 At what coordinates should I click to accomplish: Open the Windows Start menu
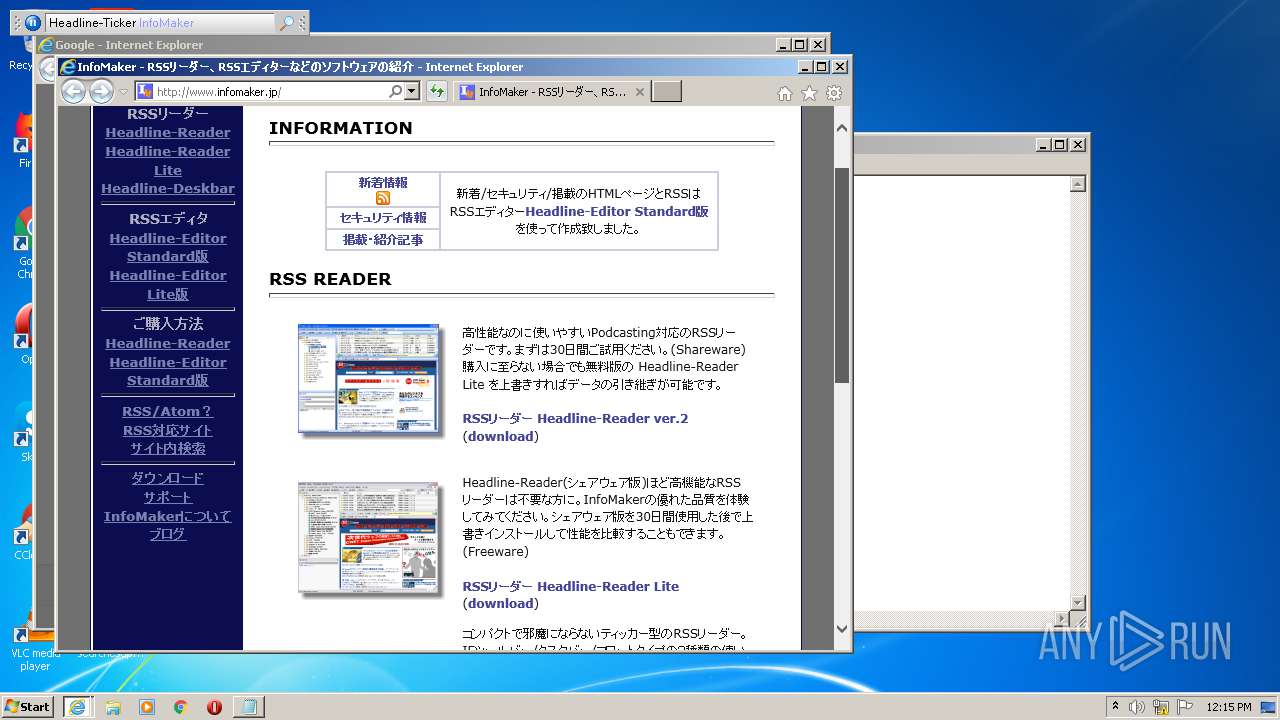[28, 706]
